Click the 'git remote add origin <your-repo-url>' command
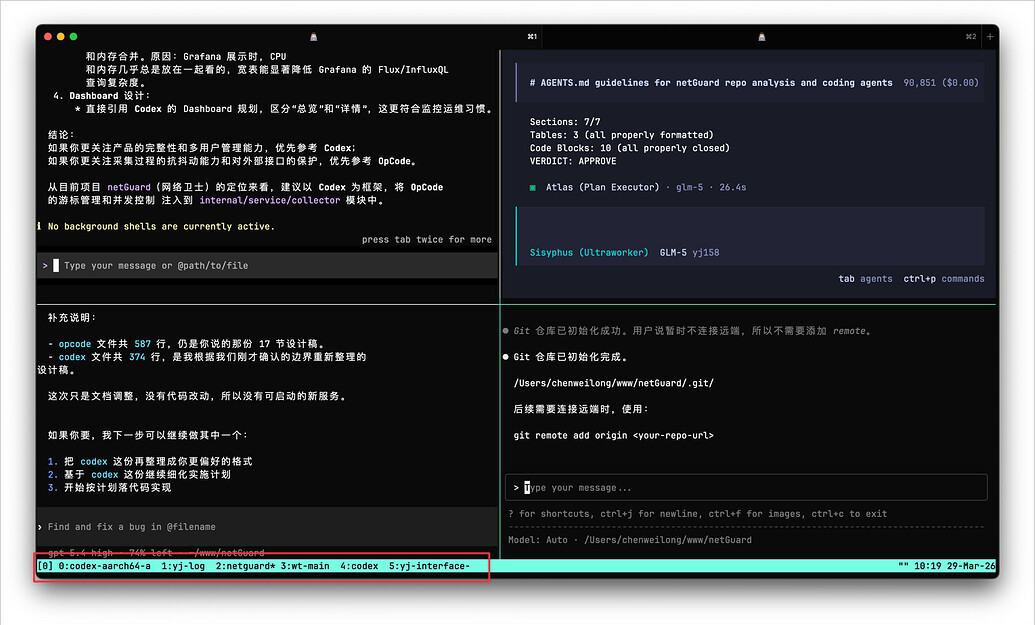The image size is (1035, 625). click(x=614, y=436)
